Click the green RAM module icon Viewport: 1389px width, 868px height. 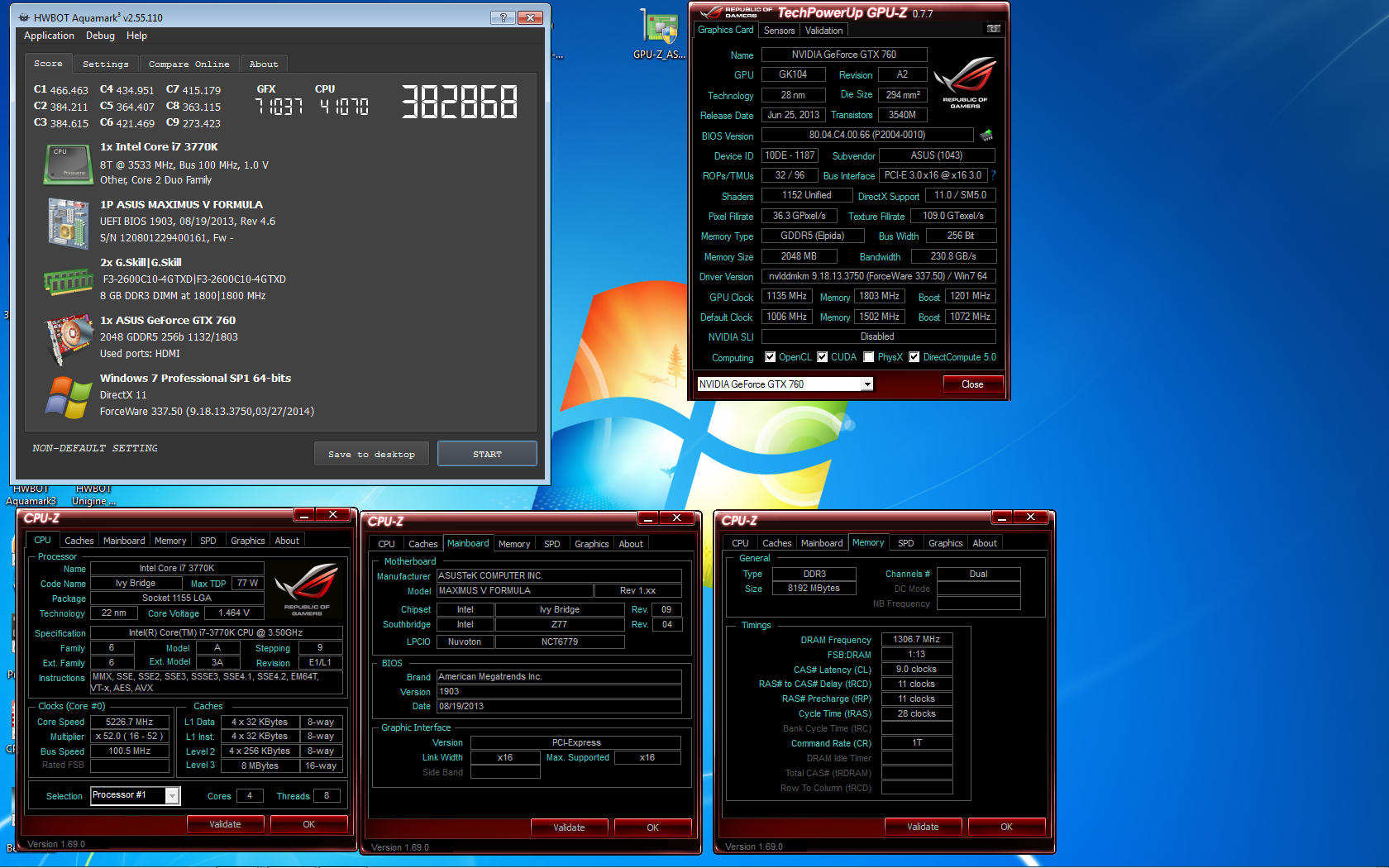69,281
